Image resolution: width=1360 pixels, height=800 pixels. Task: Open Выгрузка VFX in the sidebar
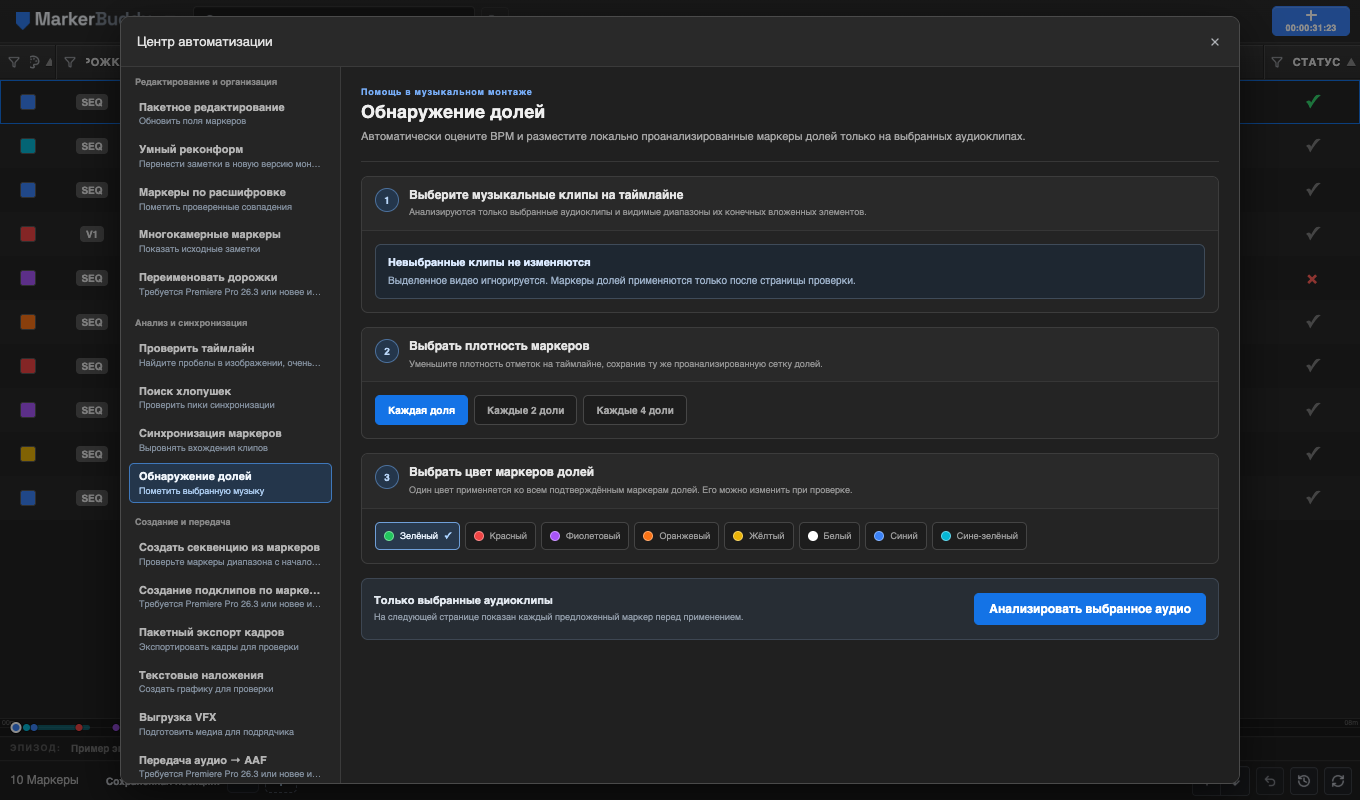click(230, 724)
